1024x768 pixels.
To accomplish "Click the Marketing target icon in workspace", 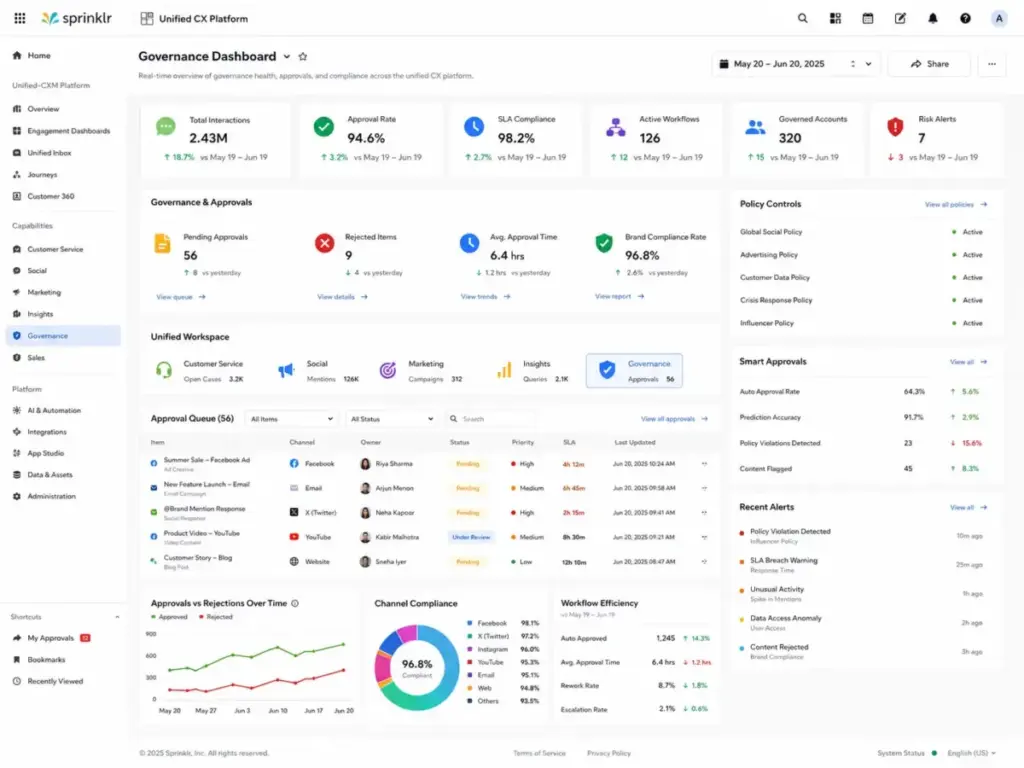I will [388, 370].
